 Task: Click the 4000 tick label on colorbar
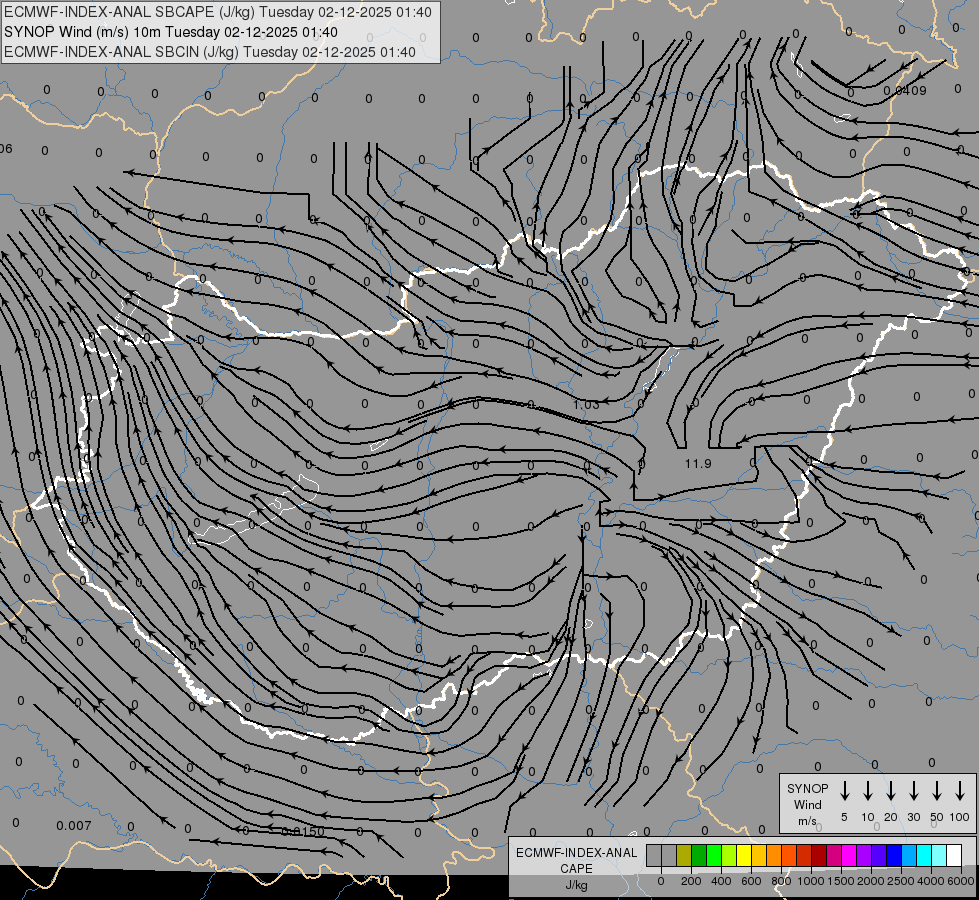[931, 881]
